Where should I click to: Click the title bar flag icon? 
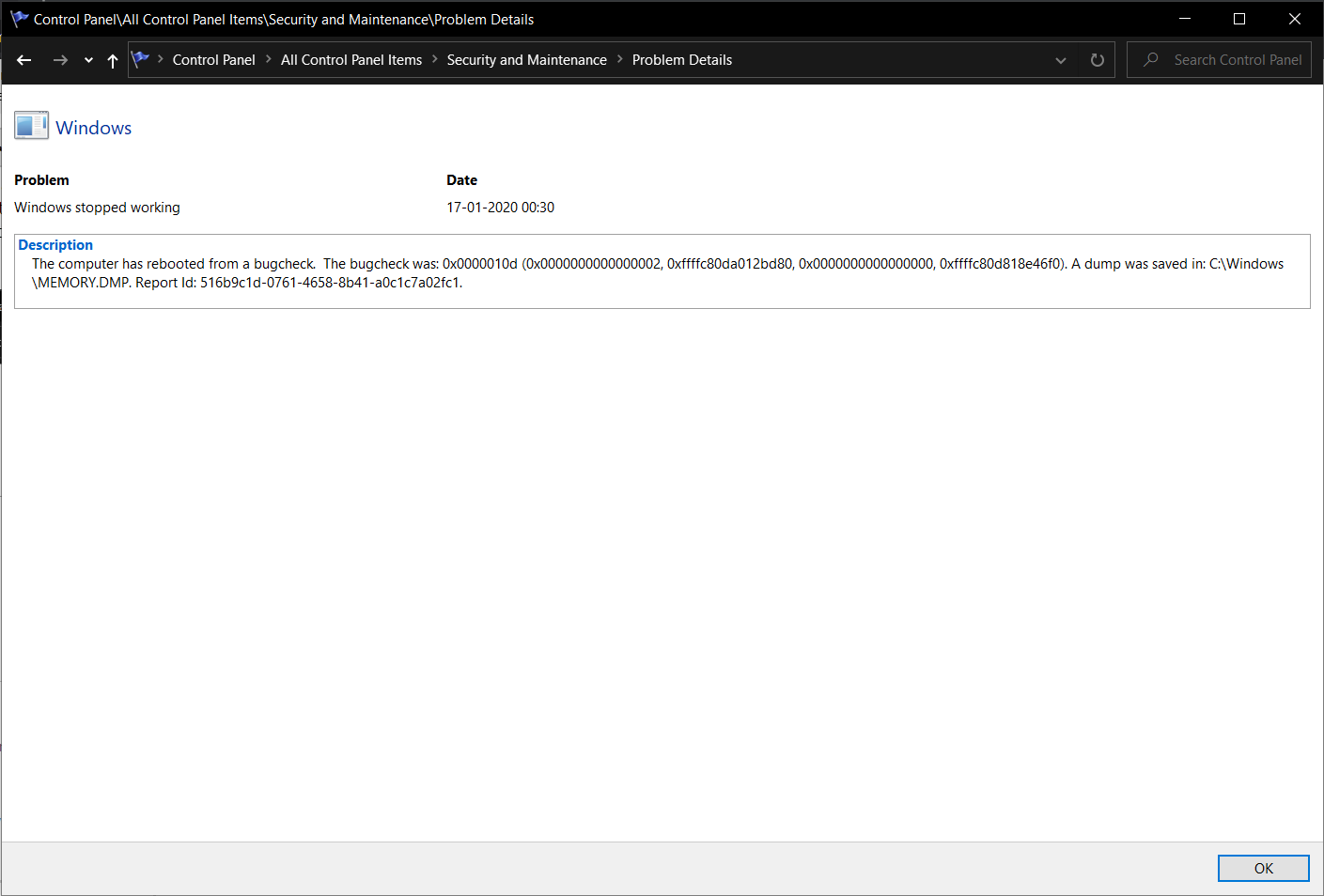coord(20,19)
